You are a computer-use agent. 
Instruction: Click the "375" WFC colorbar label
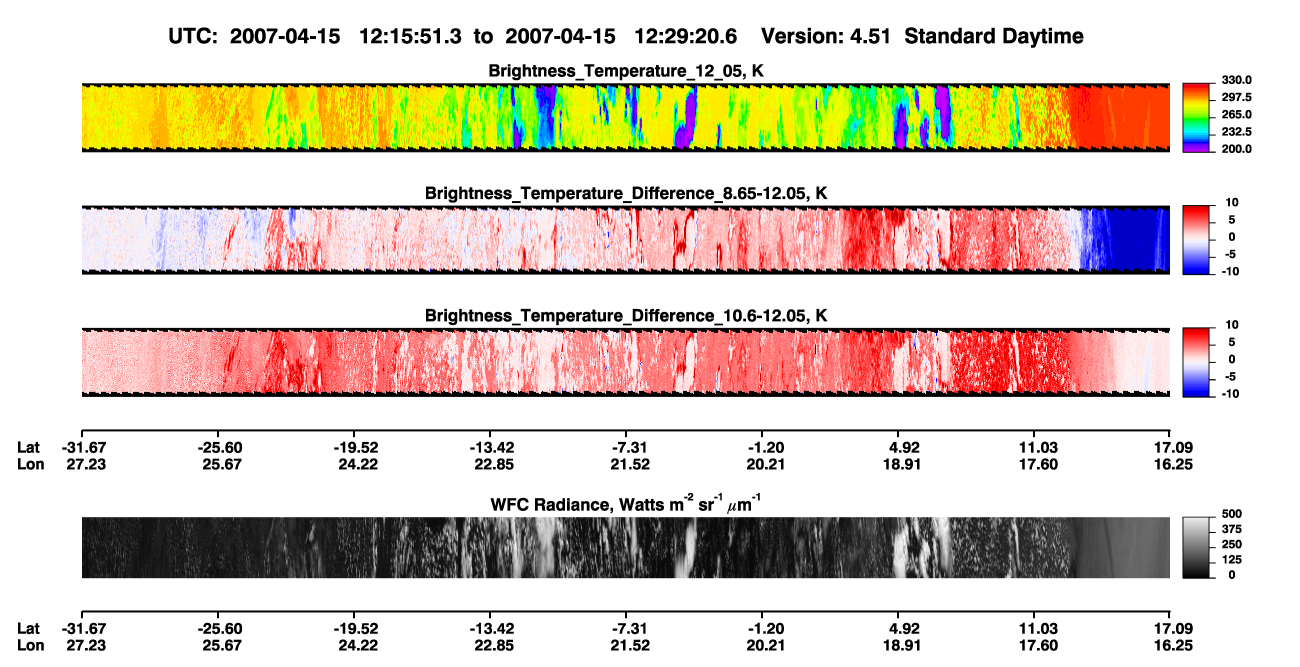1233,530
